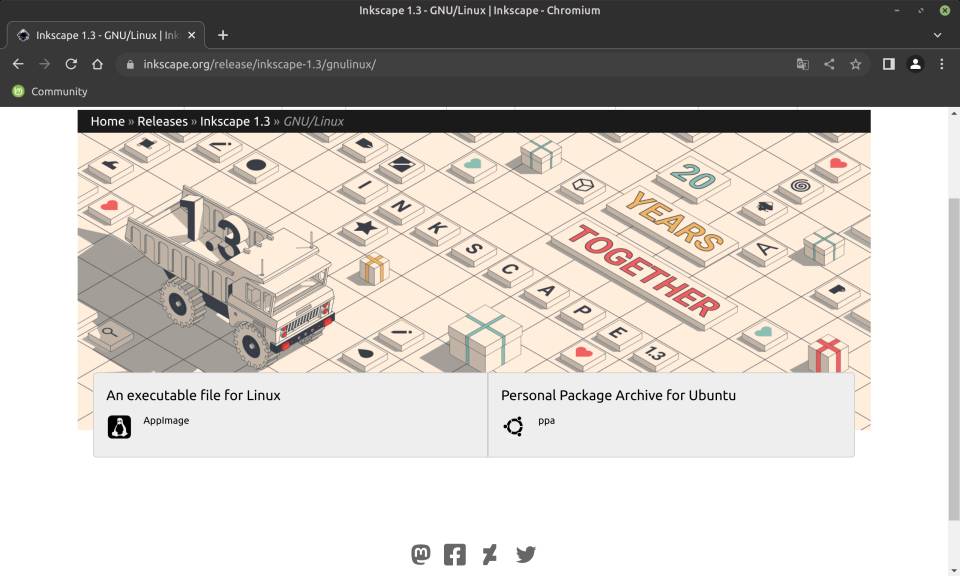960x576 pixels.
Task: Close the Inkscape 1.3 tab
Action: tap(192, 35)
